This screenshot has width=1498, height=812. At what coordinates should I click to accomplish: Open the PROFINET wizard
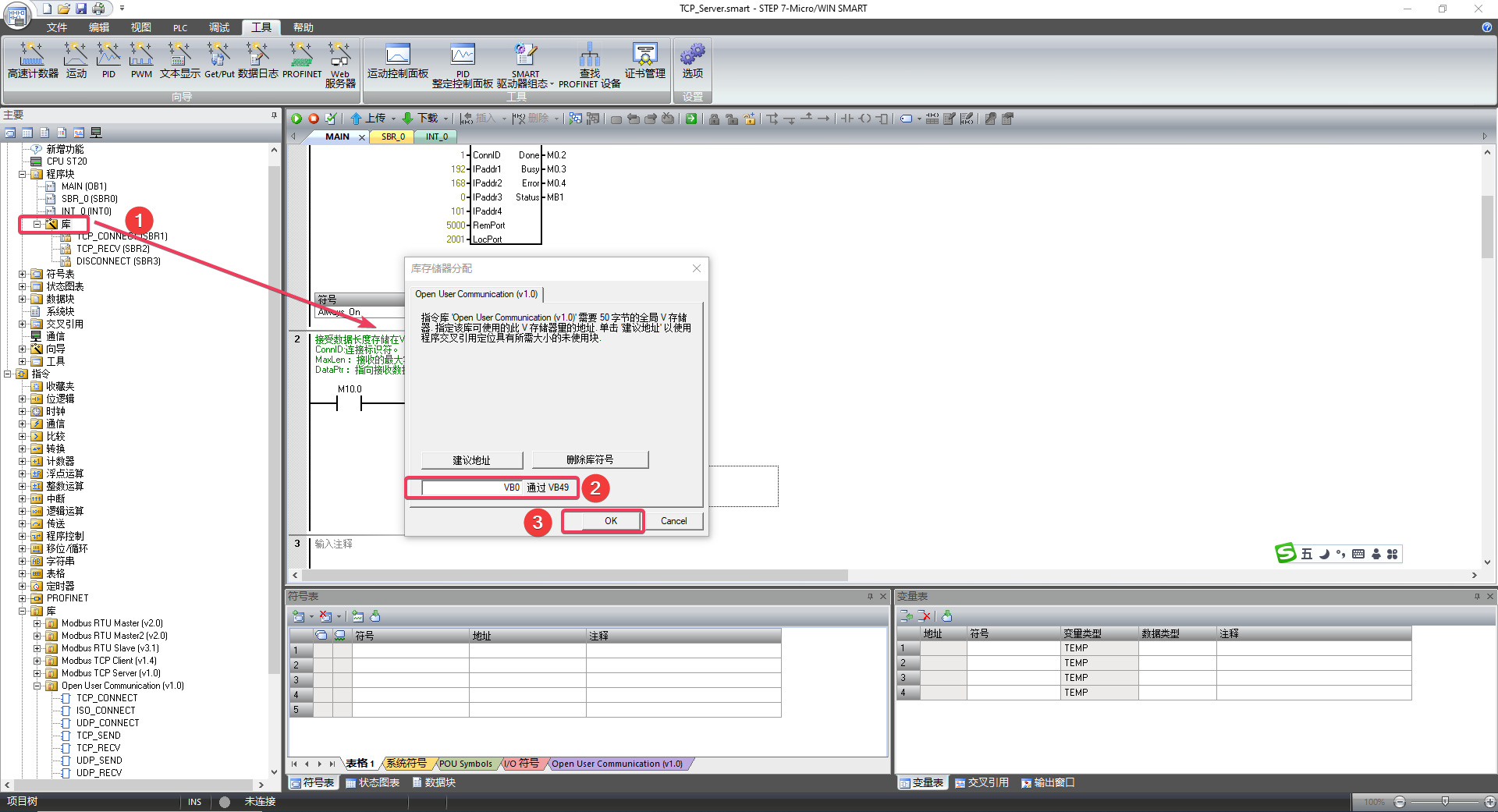click(302, 60)
